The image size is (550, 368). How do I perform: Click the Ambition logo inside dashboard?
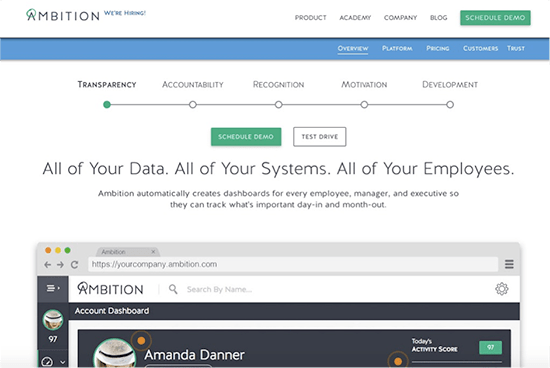click(110, 289)
